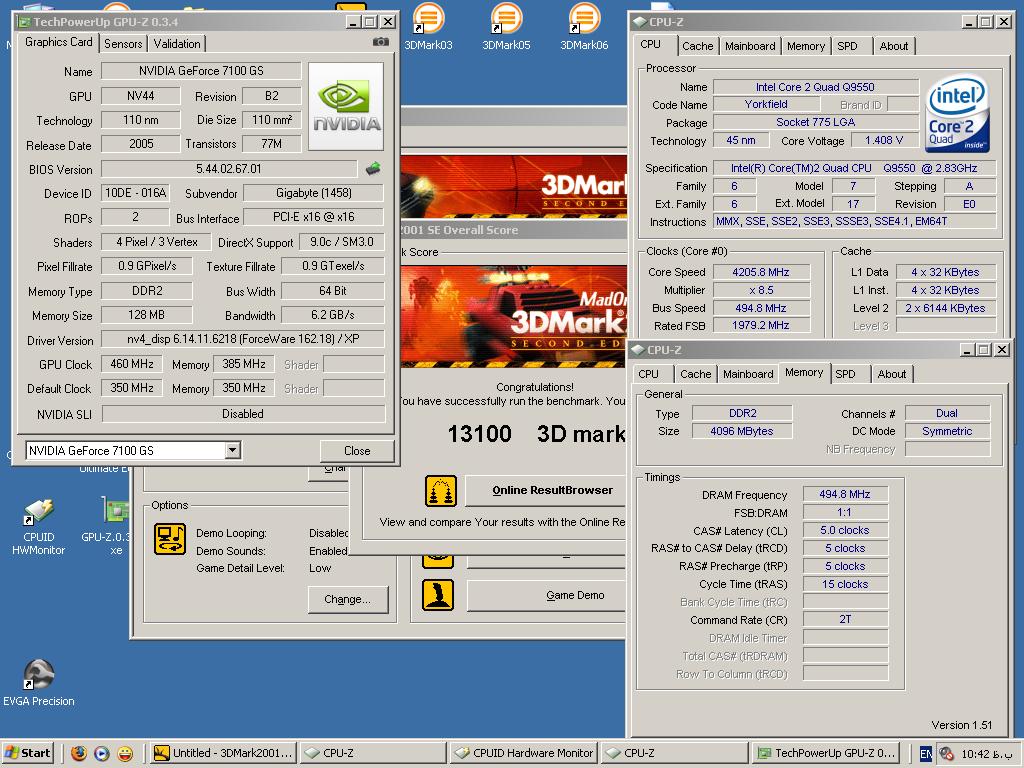Switch to CPUID Hardware Monitor taskbar button

pyautogui.click(x=524, y=753)
